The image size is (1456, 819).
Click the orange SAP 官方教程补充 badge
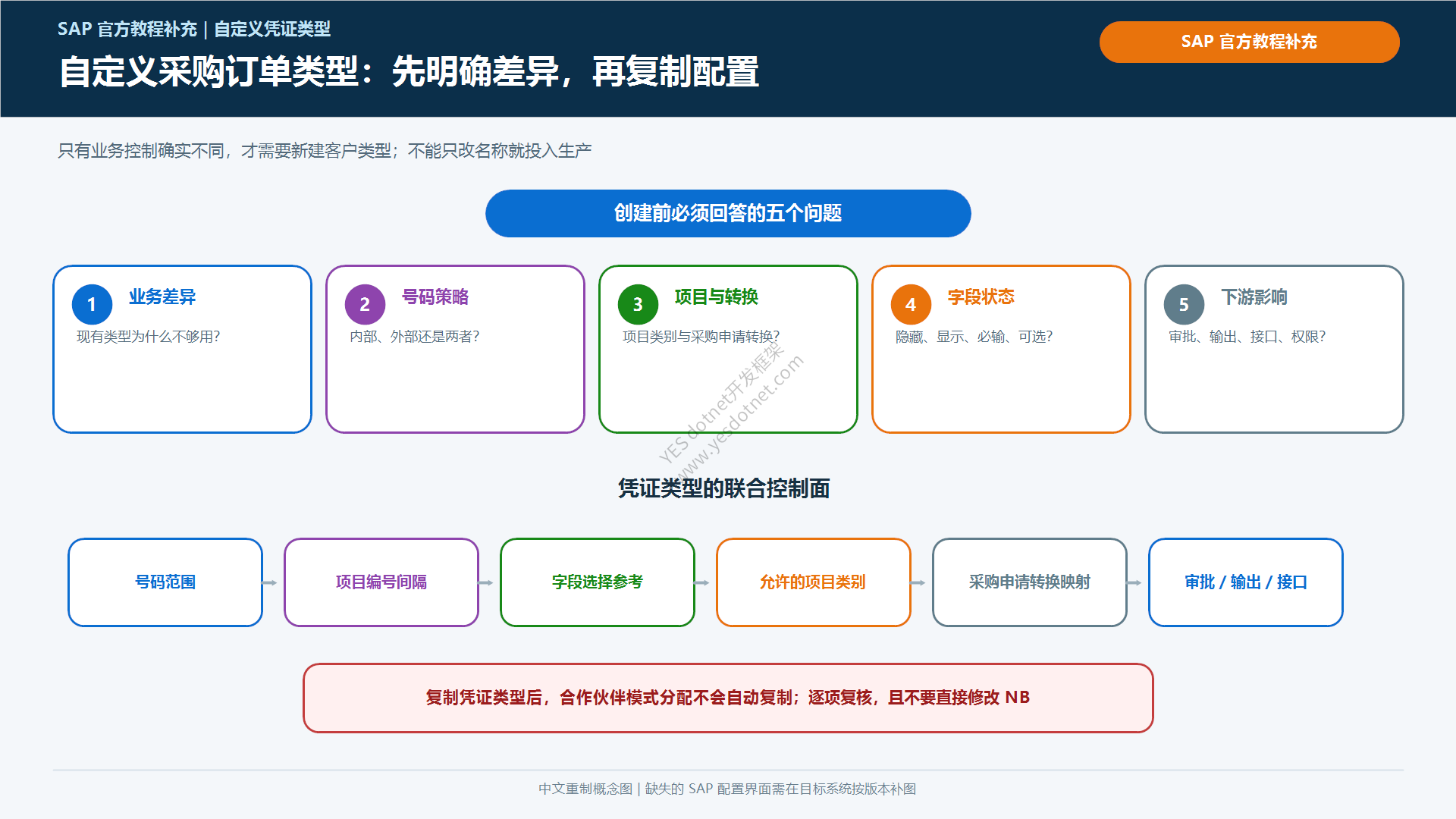click(1249, 42)
